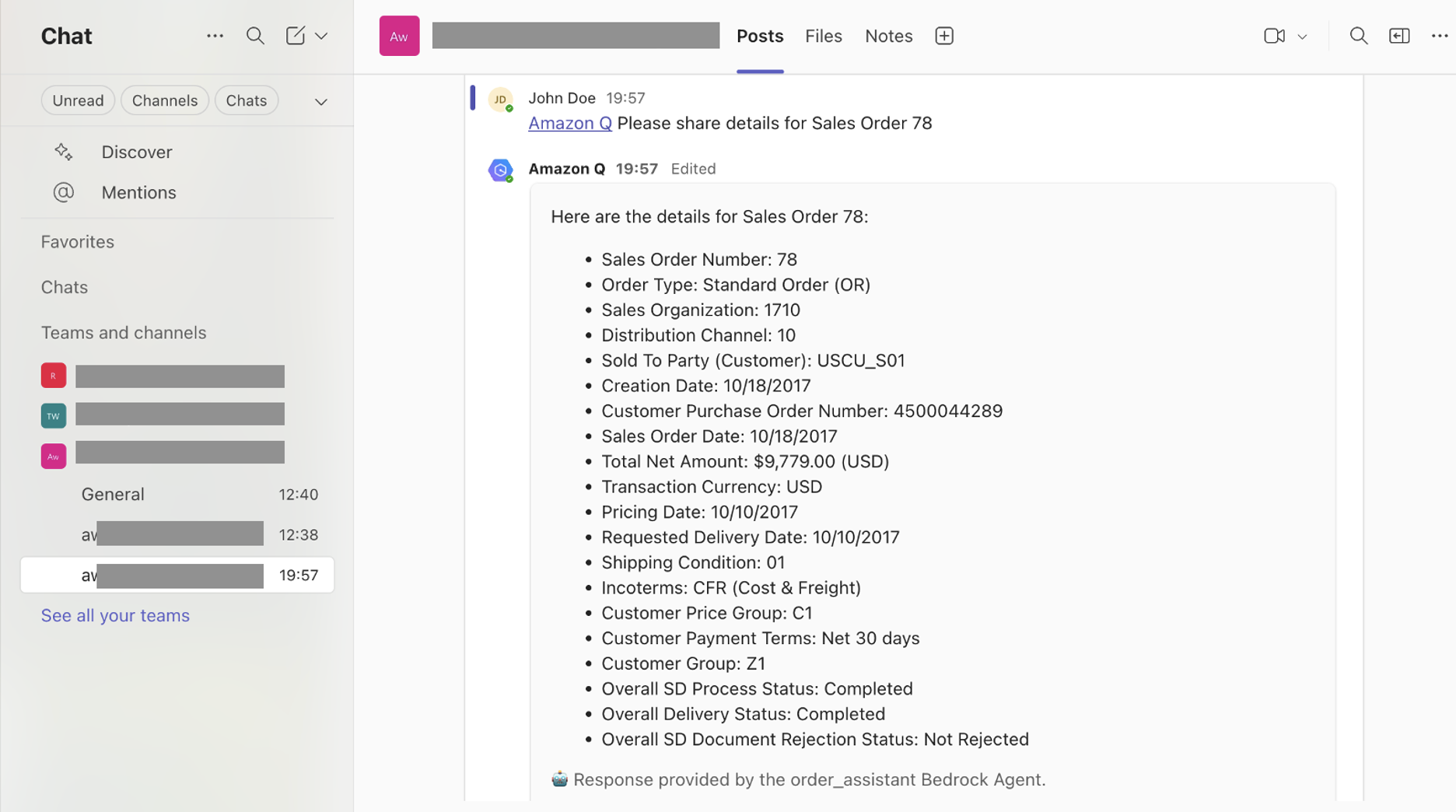
Task: Click the Amazon Q sender name
Action: (566, 169)
